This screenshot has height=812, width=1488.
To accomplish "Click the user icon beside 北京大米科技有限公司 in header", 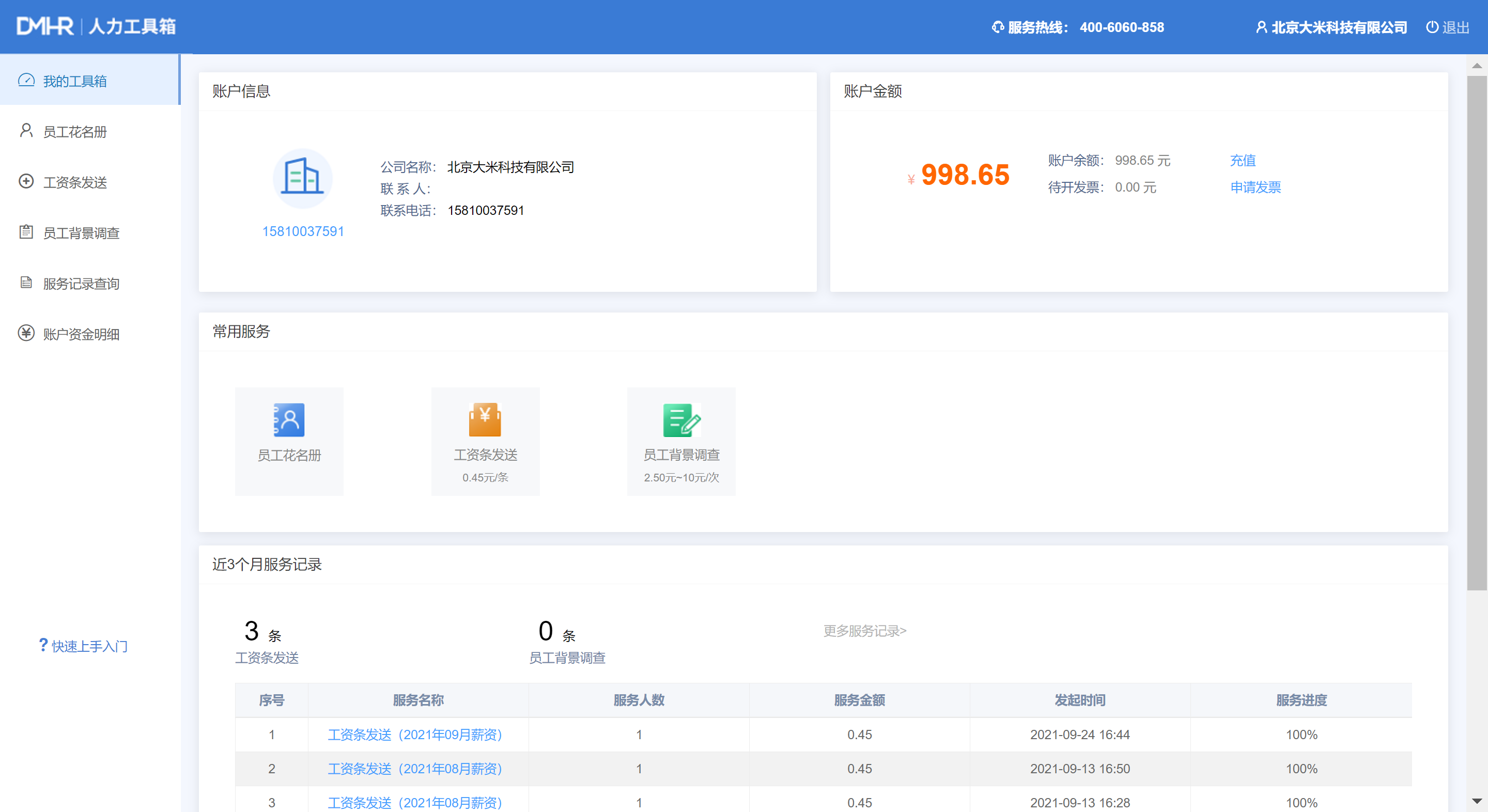I will (1262, 27).
